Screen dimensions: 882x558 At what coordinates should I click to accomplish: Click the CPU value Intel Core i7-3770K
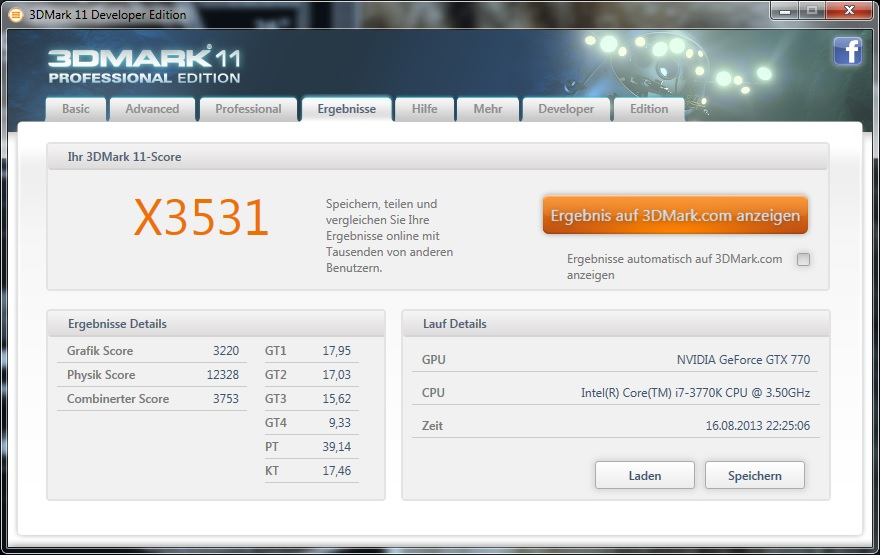[695, 393]
